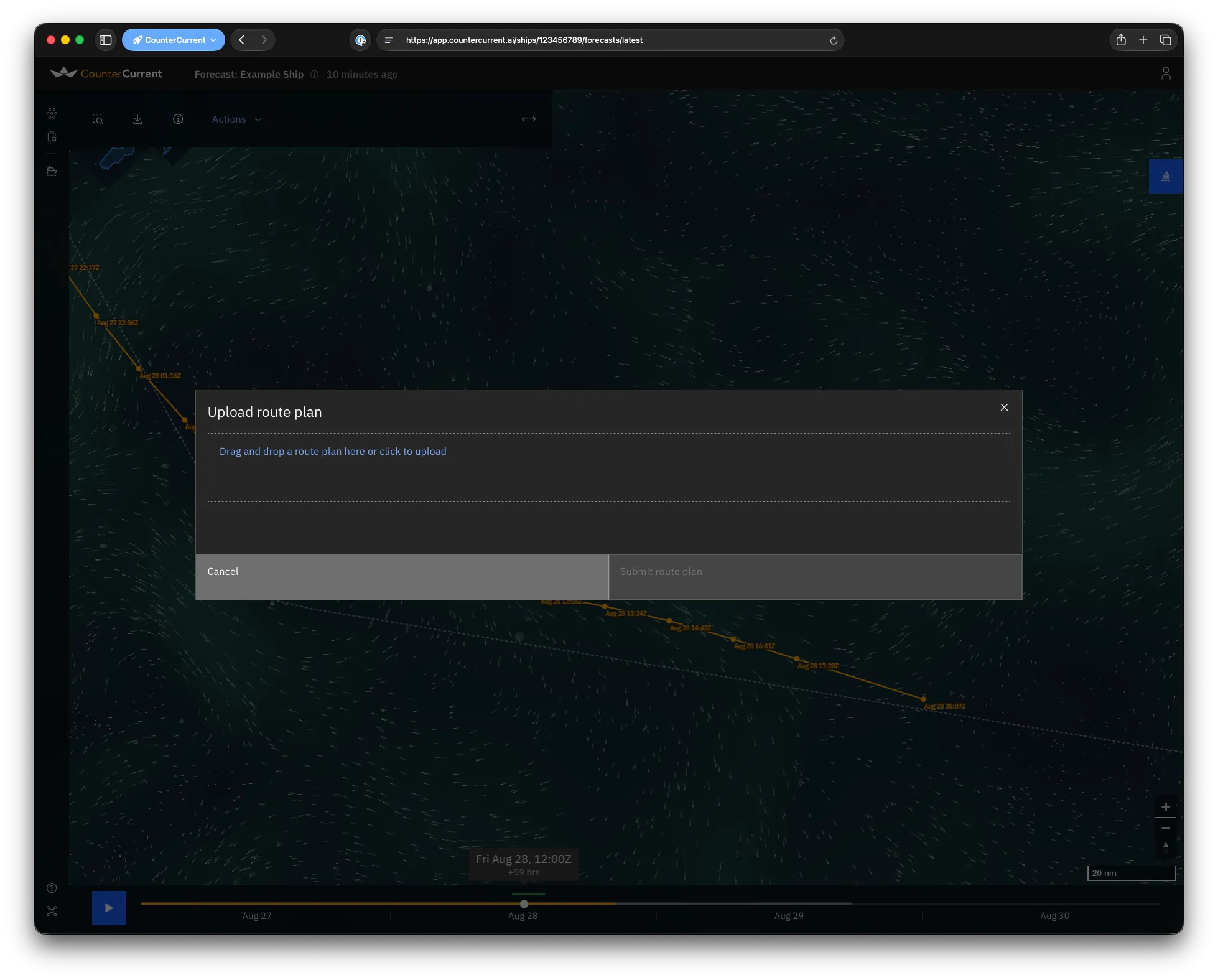Jump to Aug 27 on the timeline
1218x980 pixels.
pos(257,915)
